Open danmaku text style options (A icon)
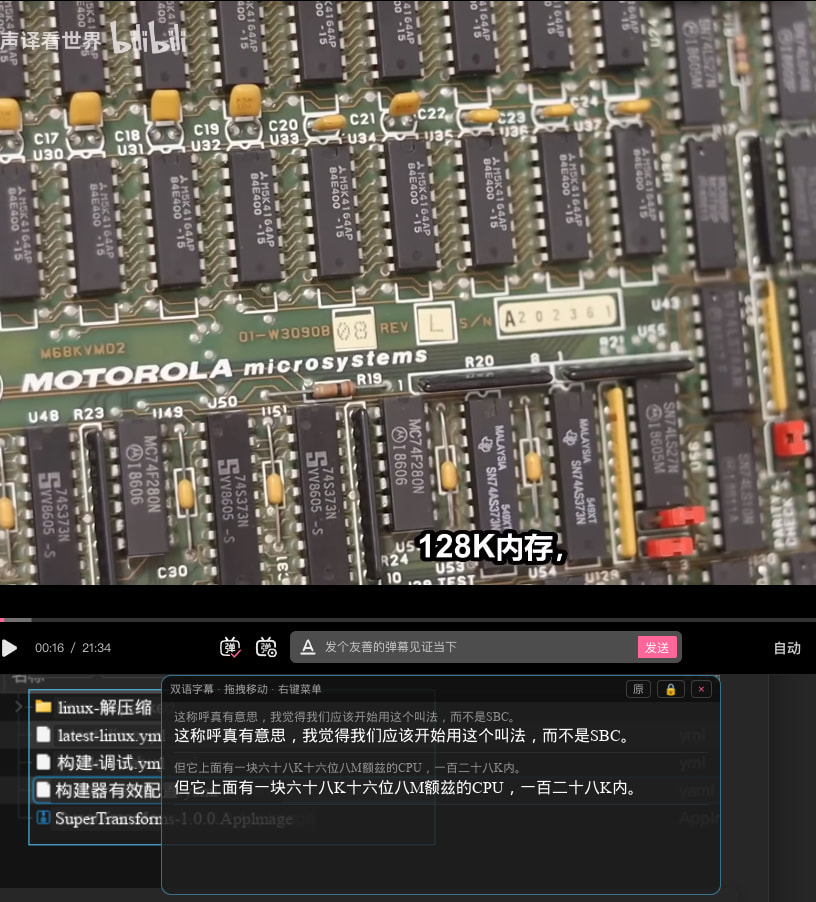816x902 pixels. point(308,647)
